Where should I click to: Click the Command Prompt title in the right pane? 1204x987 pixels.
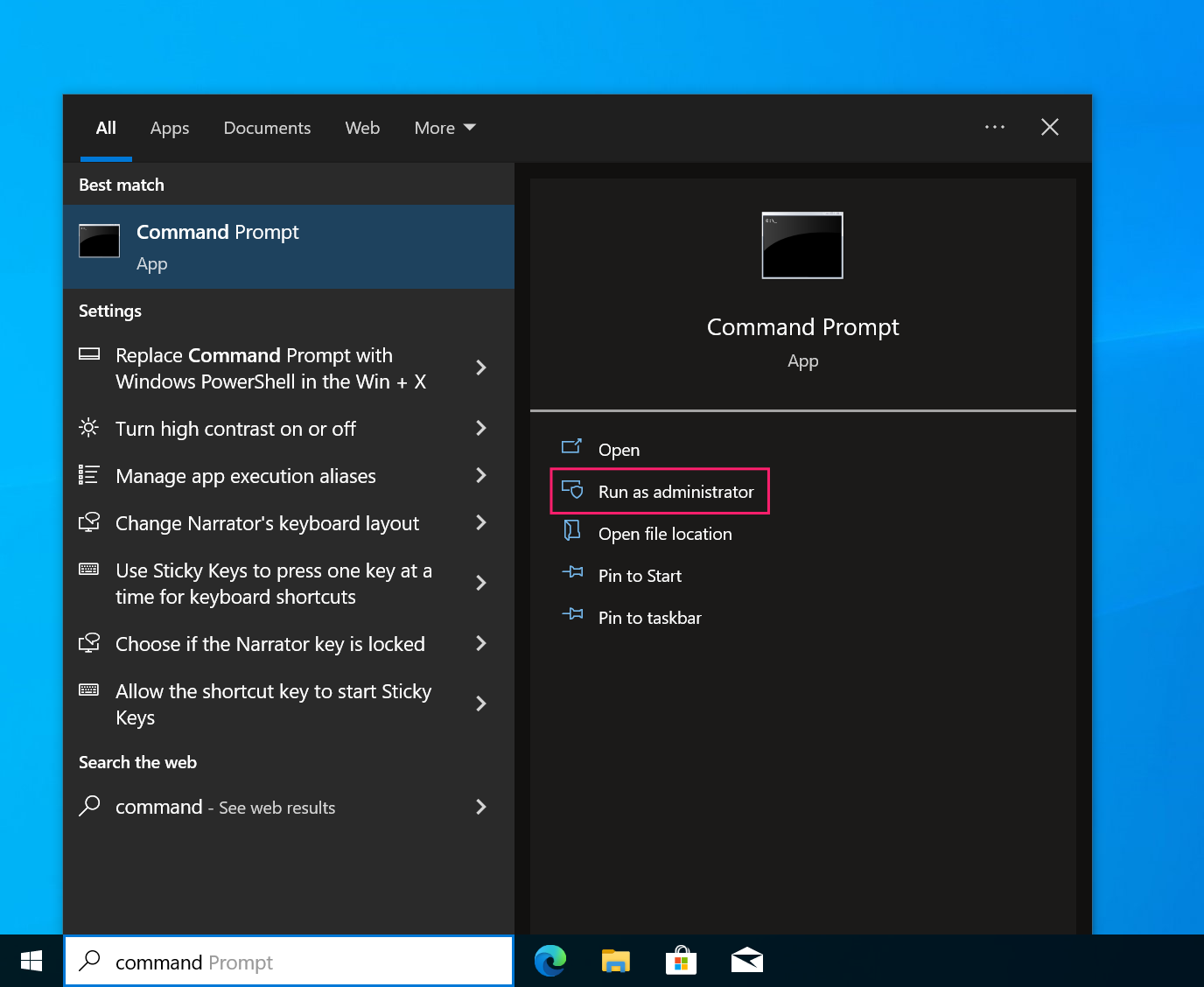(x=802, y=327)
